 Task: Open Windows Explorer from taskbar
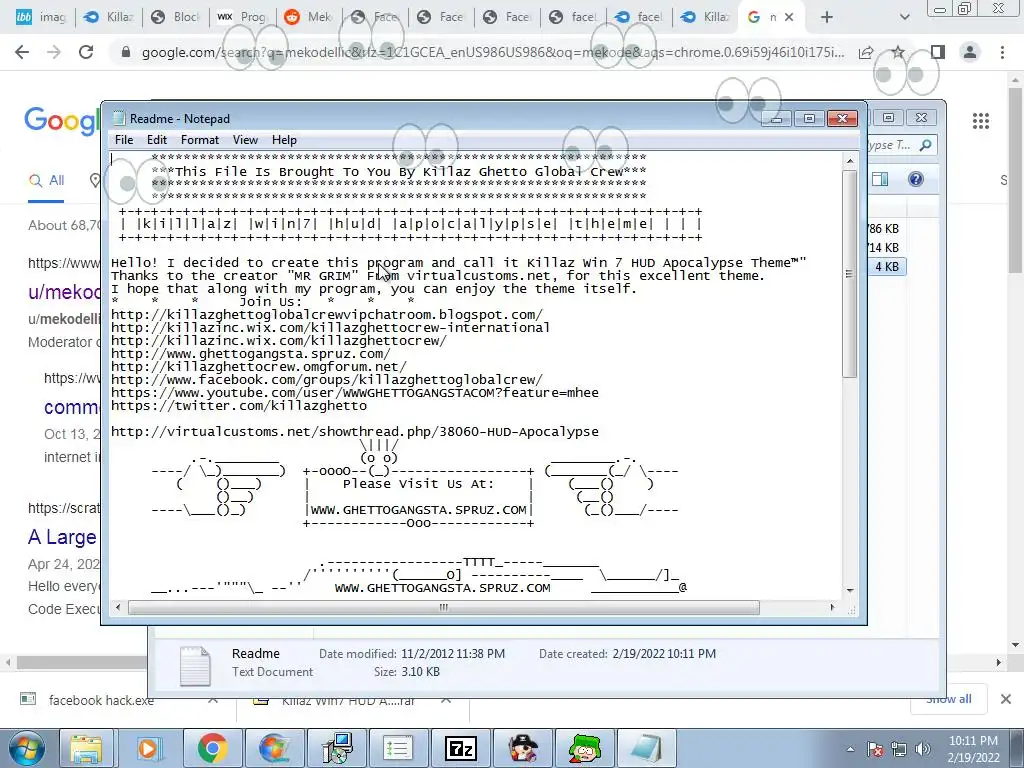[x=86, y=748]
